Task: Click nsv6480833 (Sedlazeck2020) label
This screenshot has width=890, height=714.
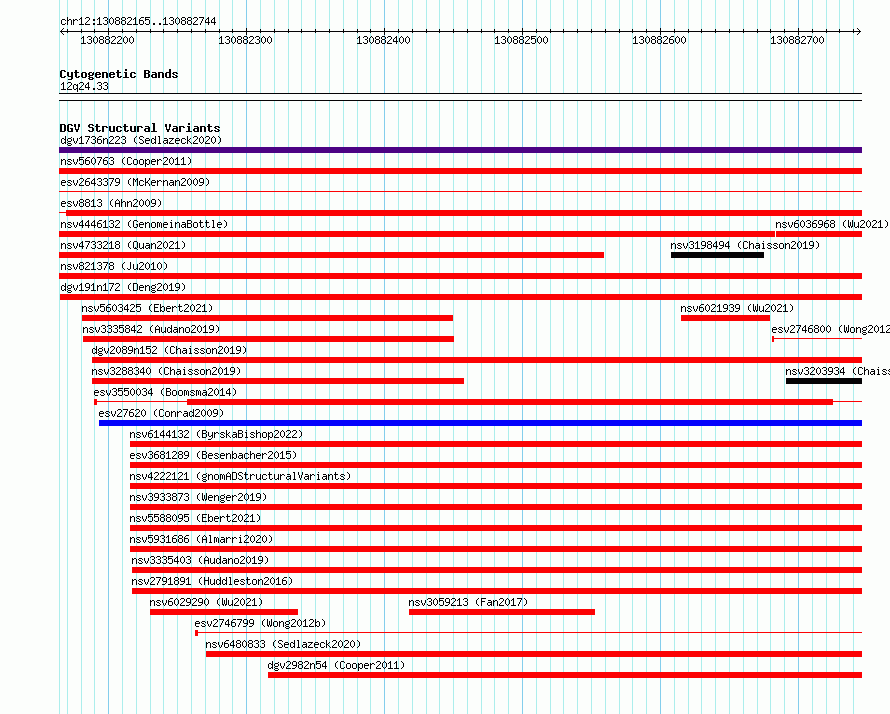Action: (x=283, y=644)
